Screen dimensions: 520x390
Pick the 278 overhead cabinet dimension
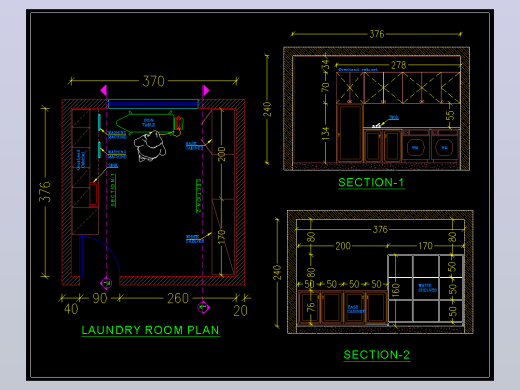399,65
